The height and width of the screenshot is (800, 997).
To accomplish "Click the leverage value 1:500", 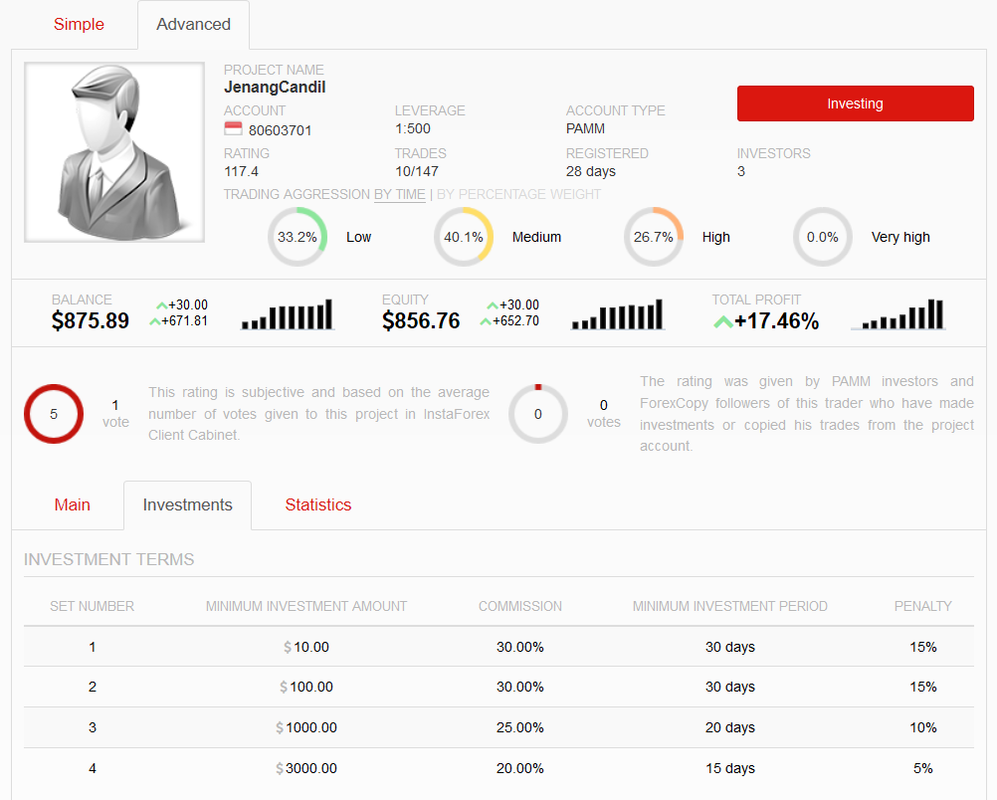I will point(413,128).
